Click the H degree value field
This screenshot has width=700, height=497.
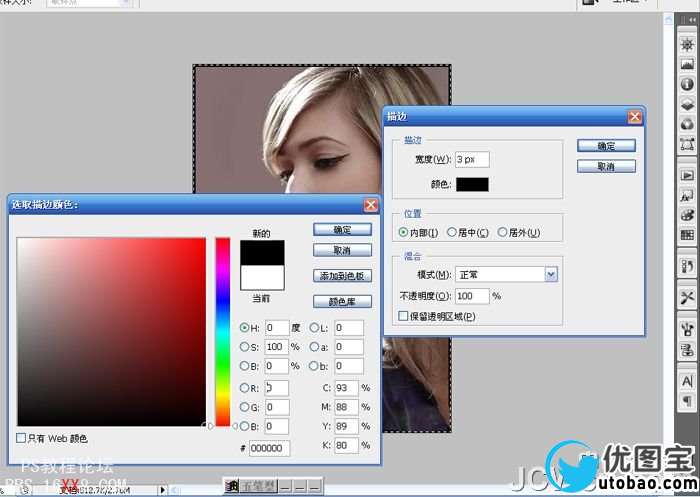(277, 328)
